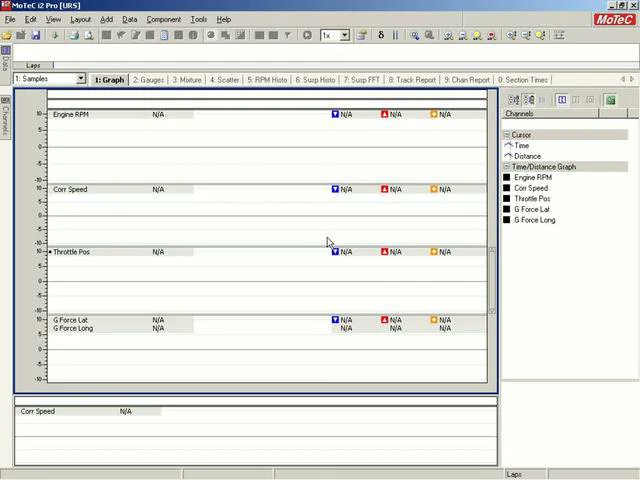640x480 pixels.
Task: Switch to the 4: Scatter tab
Action: 224,80
